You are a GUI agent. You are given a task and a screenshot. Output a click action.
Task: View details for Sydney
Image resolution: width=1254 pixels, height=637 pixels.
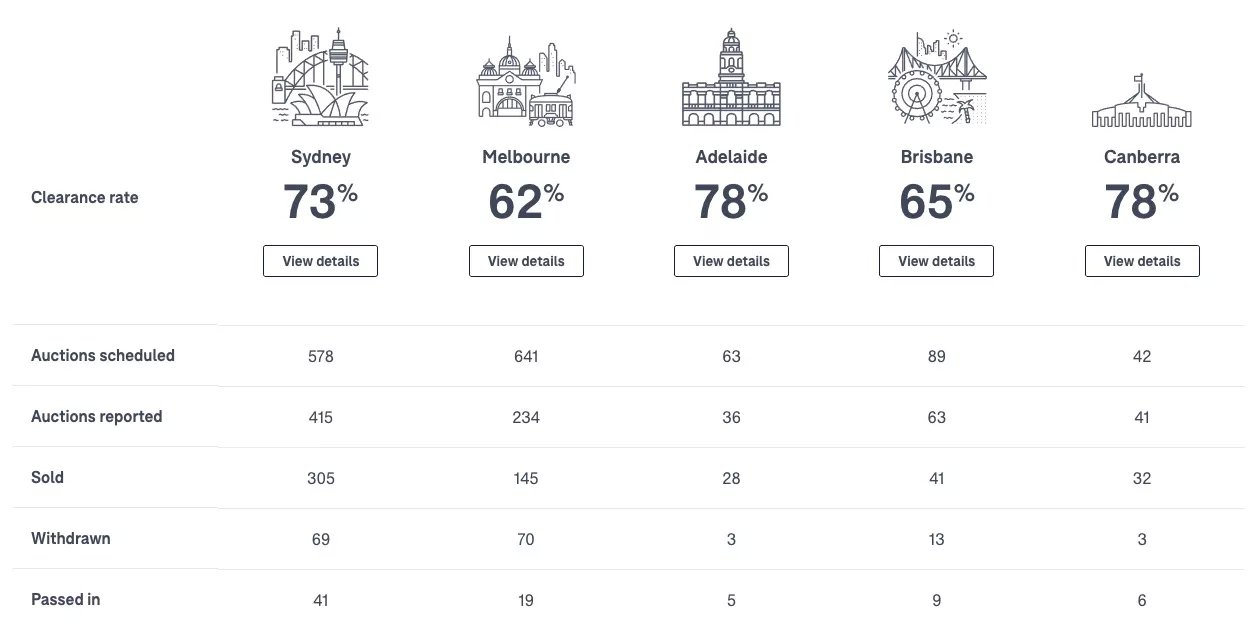(x=320, y=261)
